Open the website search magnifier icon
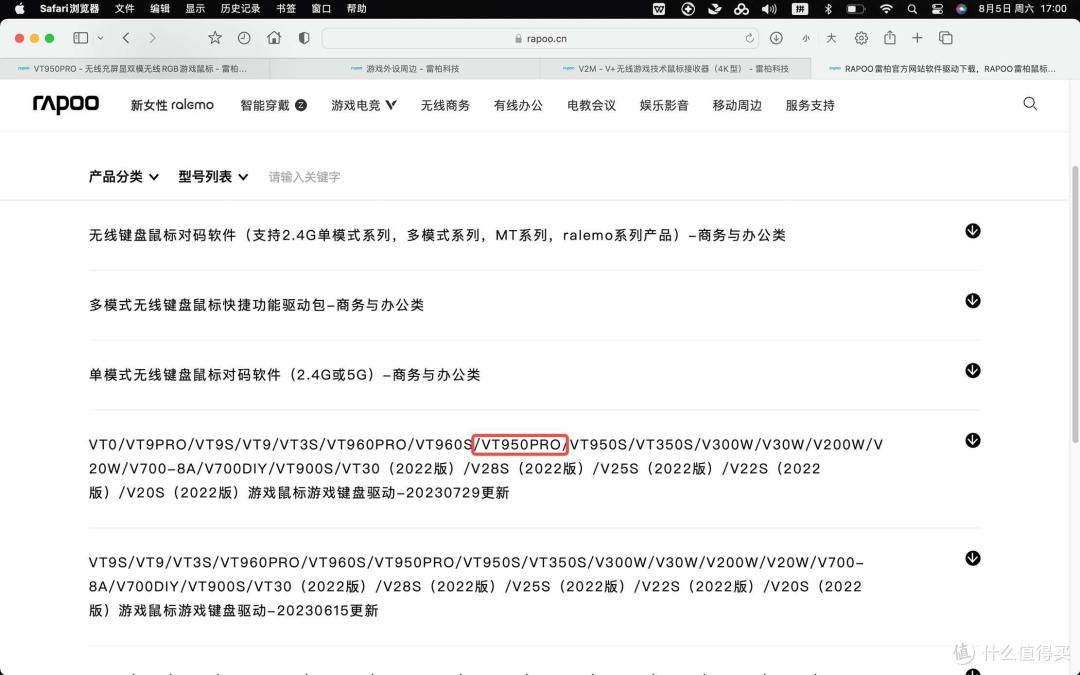This screenshot has height=675, width=1080. (x=1030, y=103)
